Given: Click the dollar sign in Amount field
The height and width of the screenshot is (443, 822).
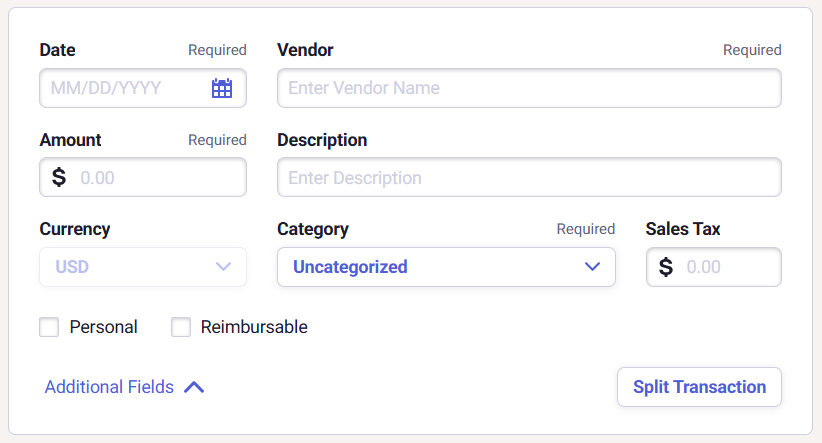Looking at the screenshot, I should [59, 178].
